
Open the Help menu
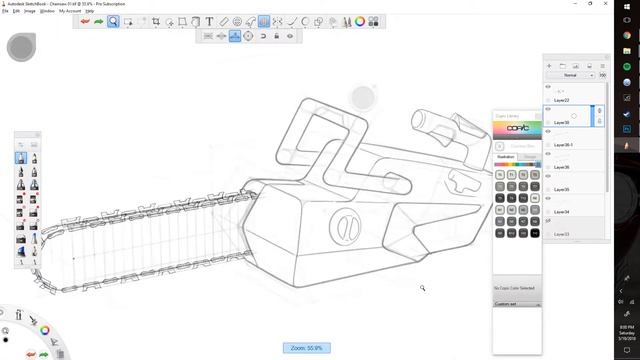pos(90,11)
